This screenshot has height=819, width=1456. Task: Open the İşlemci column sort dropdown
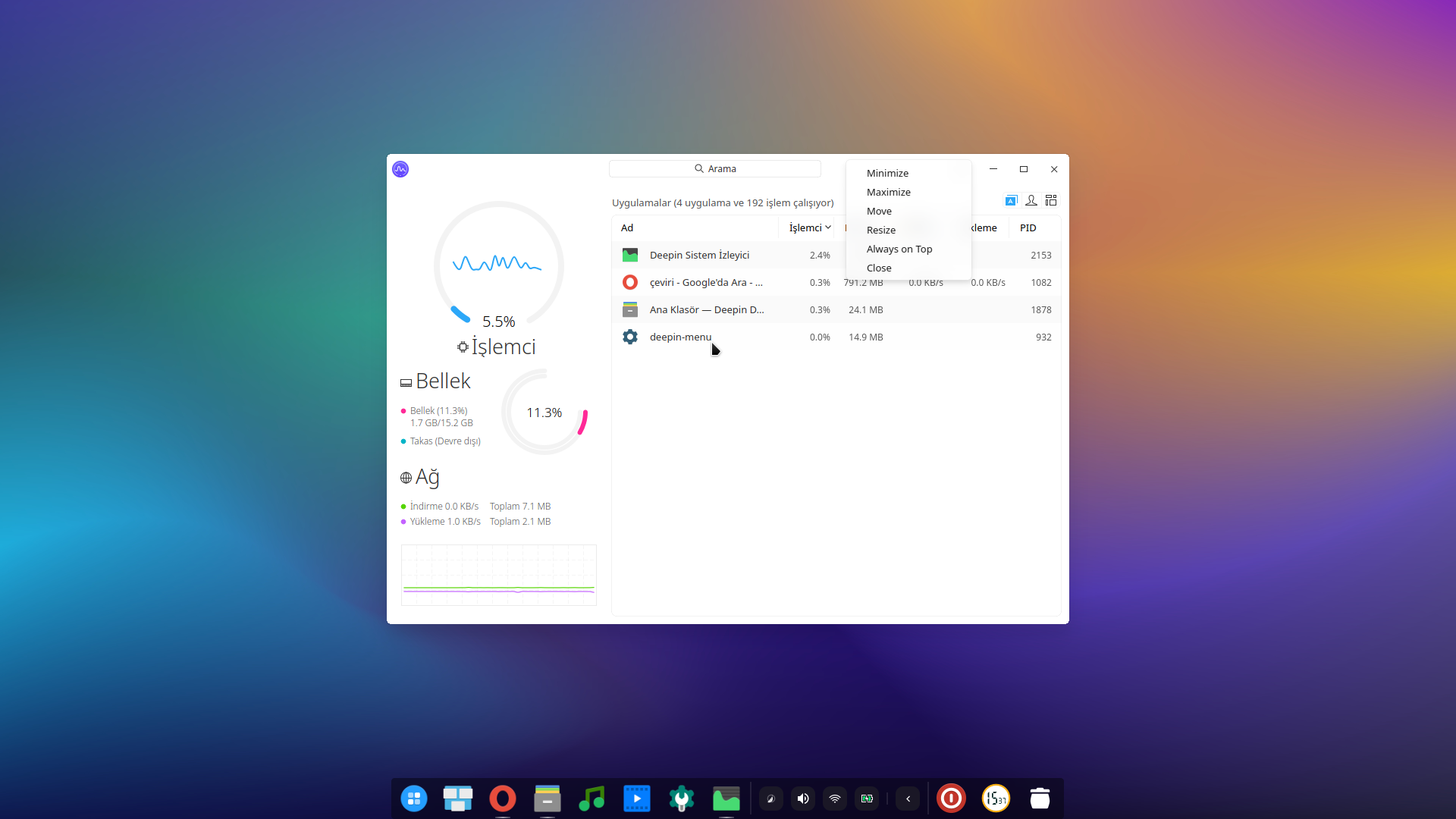click(808, 227)
